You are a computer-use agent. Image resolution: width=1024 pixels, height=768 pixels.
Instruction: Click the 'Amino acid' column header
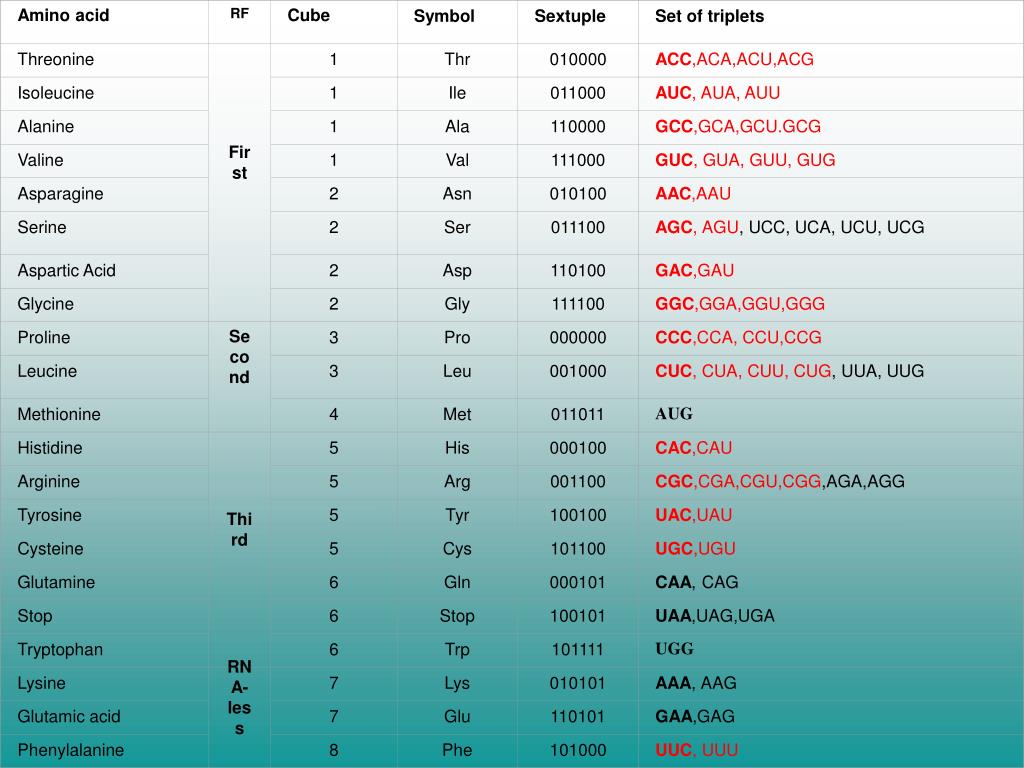pos(63,16)
